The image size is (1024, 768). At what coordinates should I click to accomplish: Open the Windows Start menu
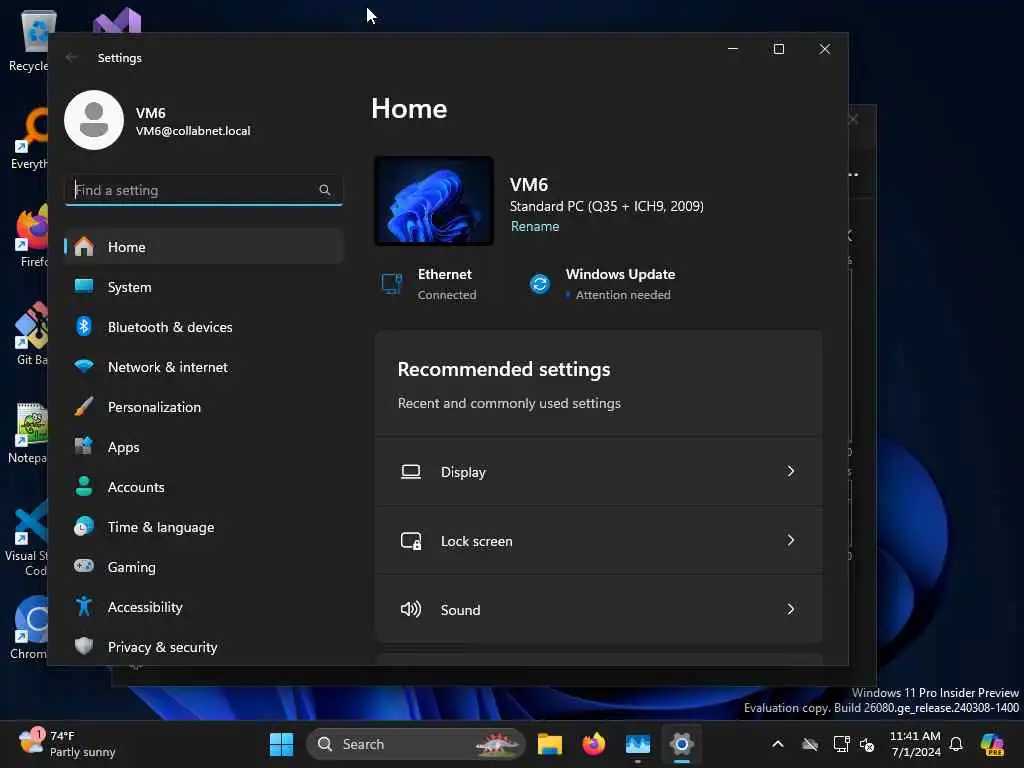coord(281,744)
